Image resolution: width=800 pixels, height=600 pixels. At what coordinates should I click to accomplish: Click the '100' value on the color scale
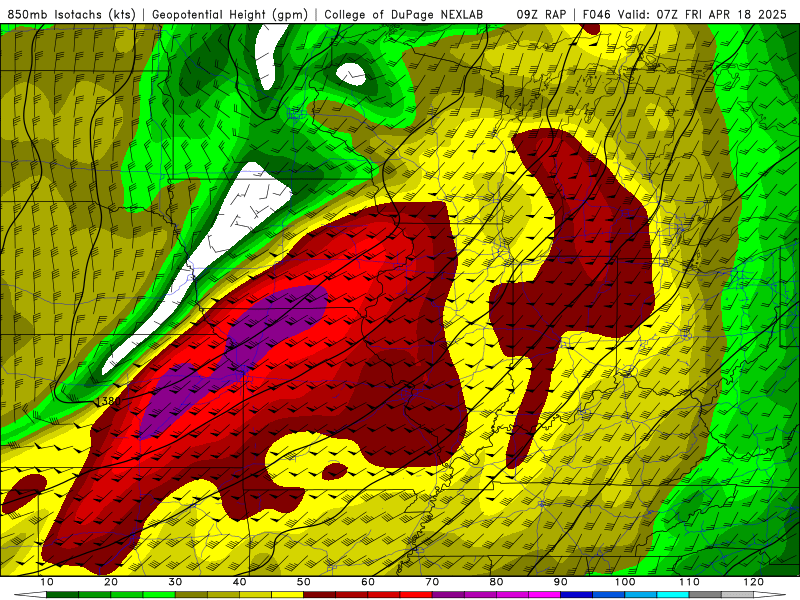pyautogui.click(x=625, y=582)
